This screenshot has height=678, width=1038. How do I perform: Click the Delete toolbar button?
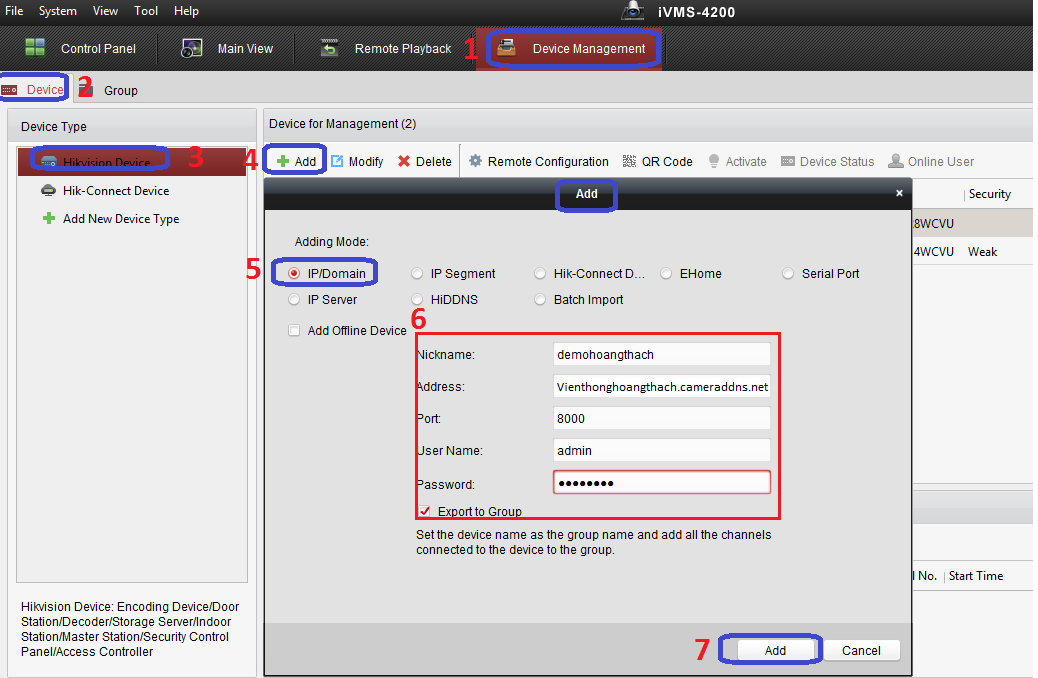tap(424, 162)
